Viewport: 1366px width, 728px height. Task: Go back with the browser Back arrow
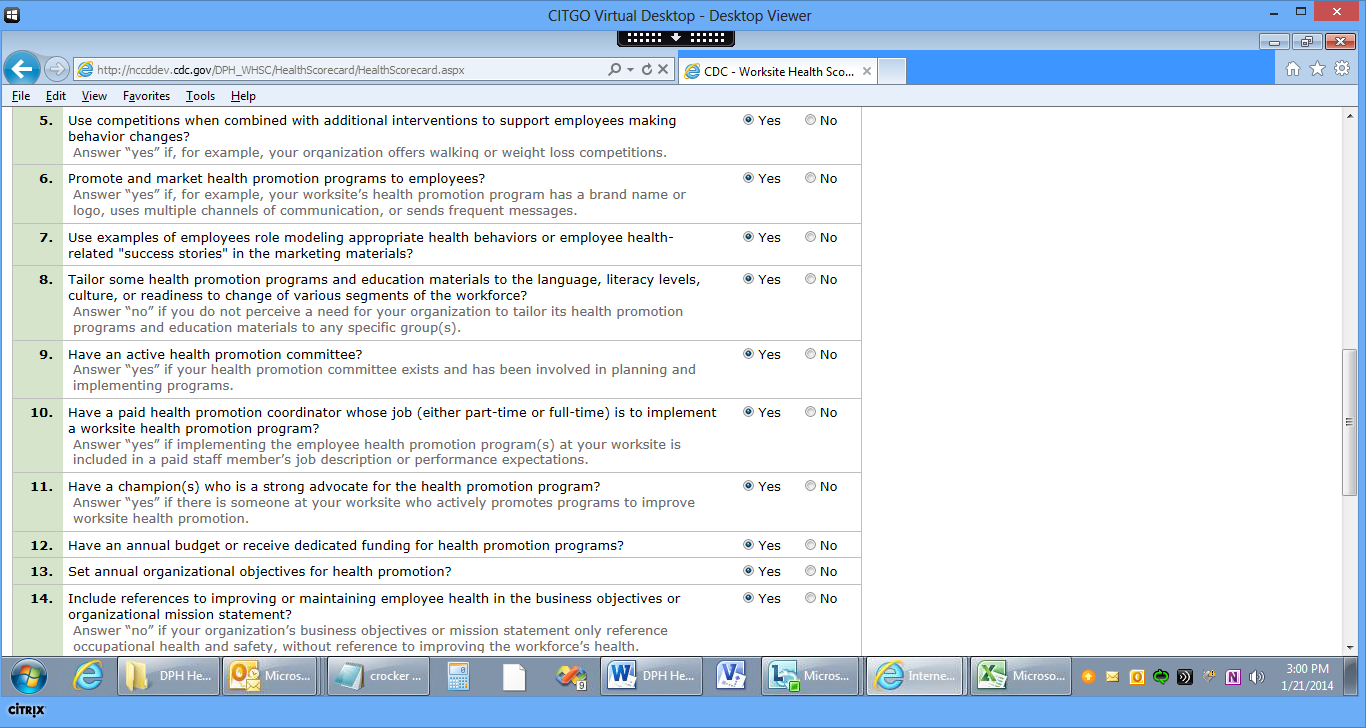pyautogui.click(x=22, y=69)
